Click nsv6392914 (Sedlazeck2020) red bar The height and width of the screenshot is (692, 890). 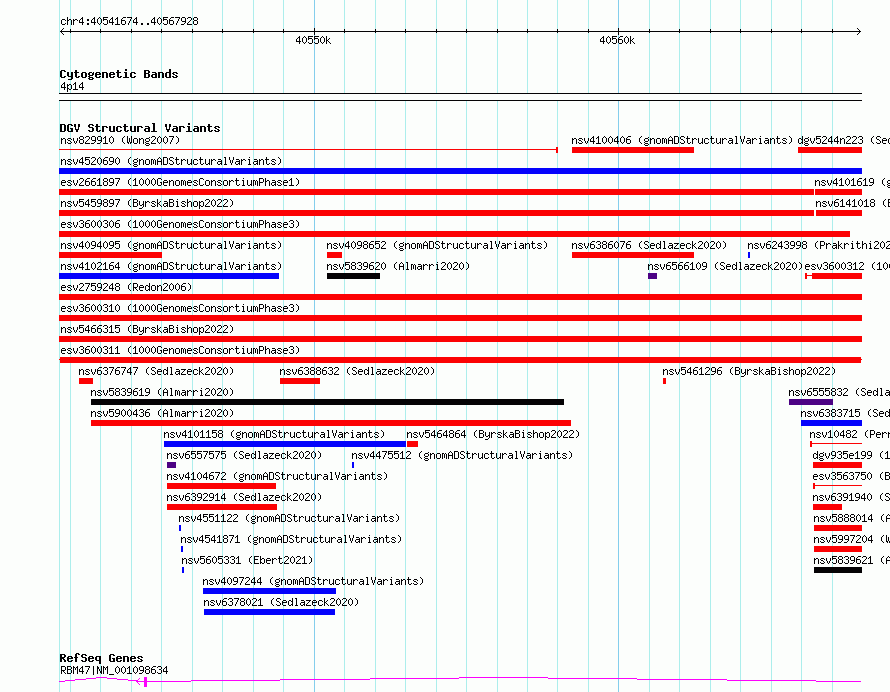click(222, 508)
